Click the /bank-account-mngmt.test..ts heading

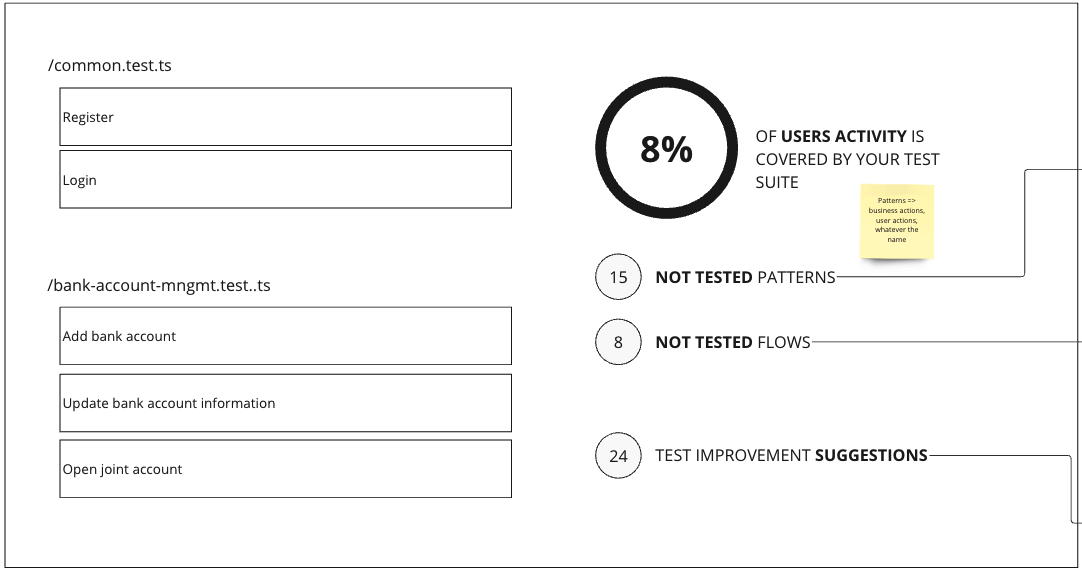tap(159, 286)
